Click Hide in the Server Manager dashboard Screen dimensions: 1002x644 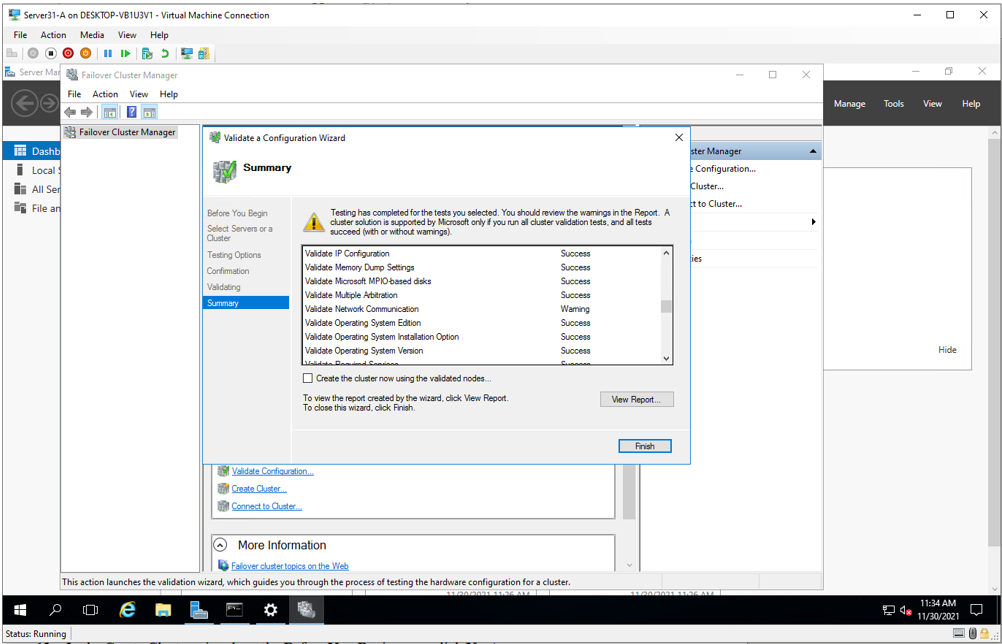(947, 349)
